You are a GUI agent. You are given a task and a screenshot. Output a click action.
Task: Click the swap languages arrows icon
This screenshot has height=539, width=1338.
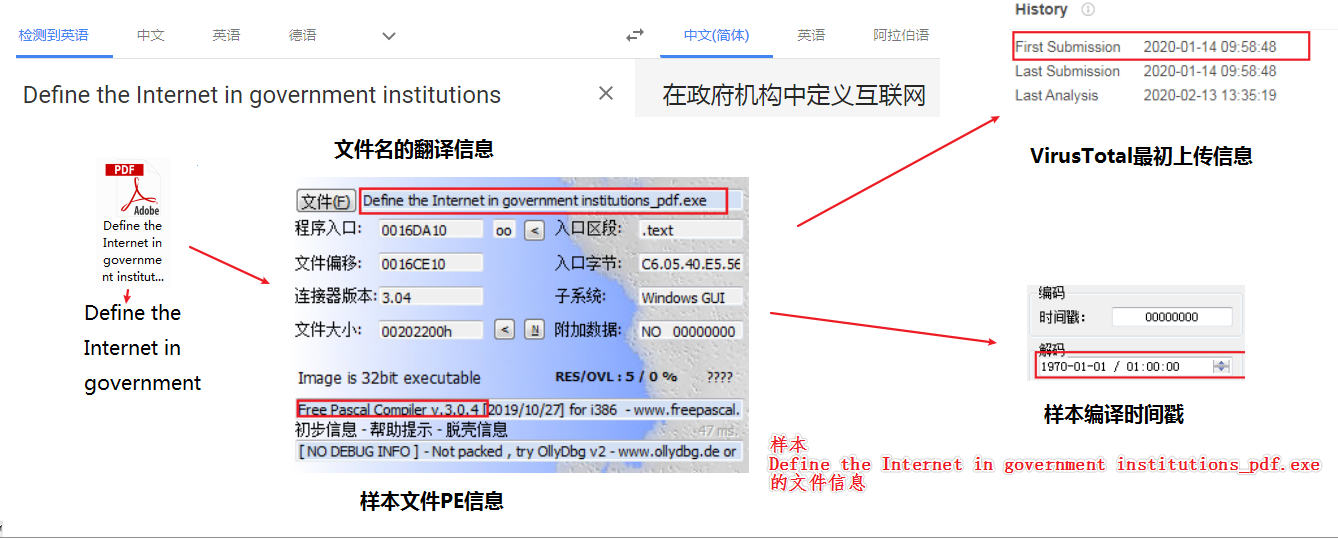[635, 35]
